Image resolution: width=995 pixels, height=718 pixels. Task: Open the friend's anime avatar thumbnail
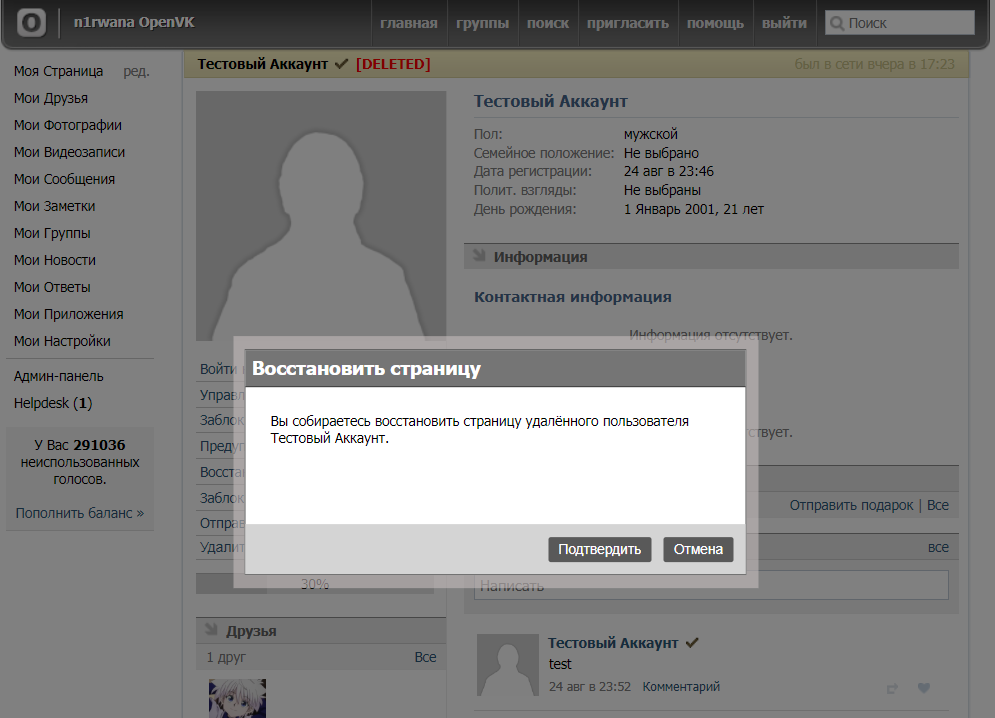click(x=237, y=698)
